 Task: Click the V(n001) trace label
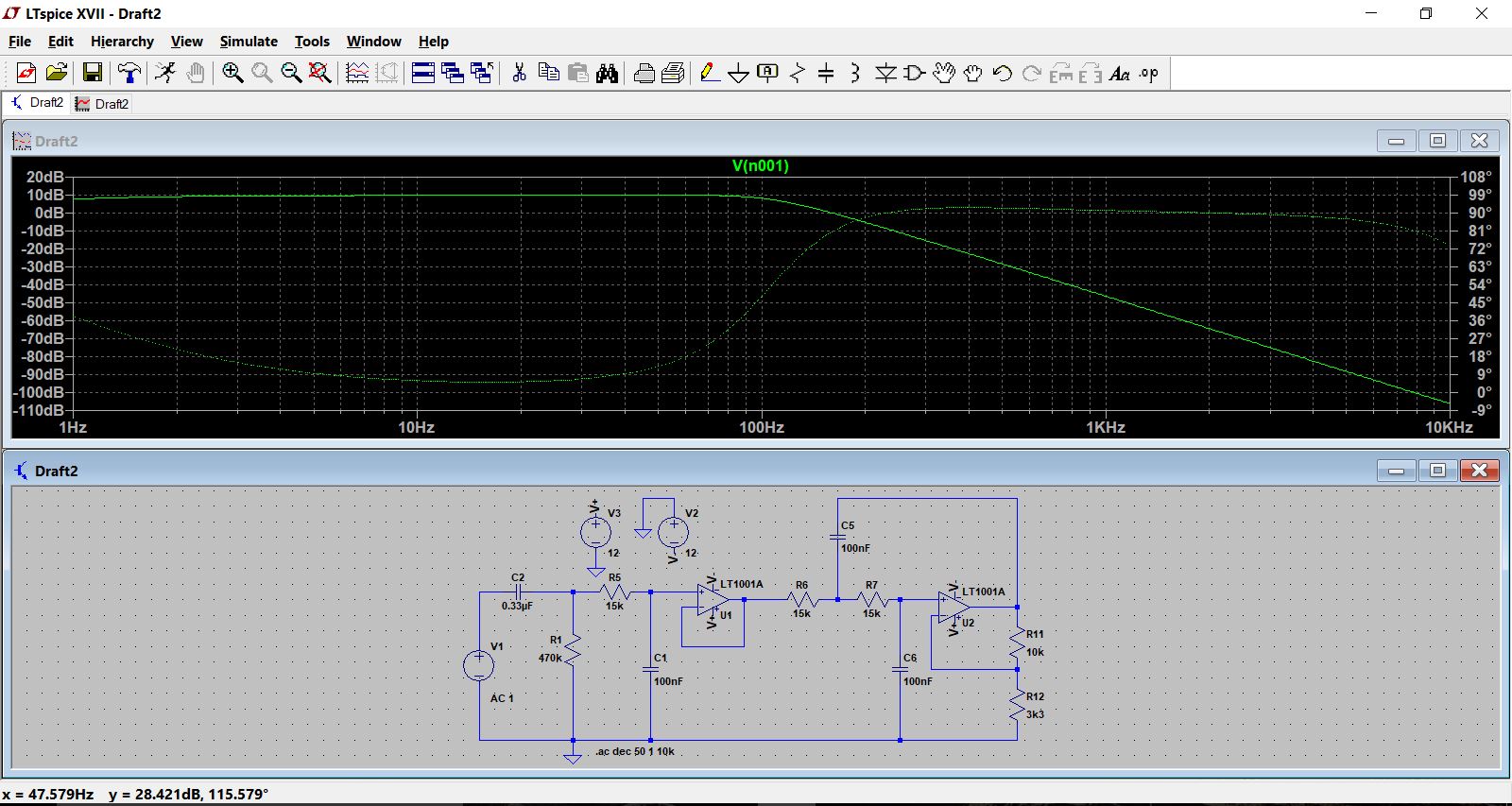tap(760, 166)
